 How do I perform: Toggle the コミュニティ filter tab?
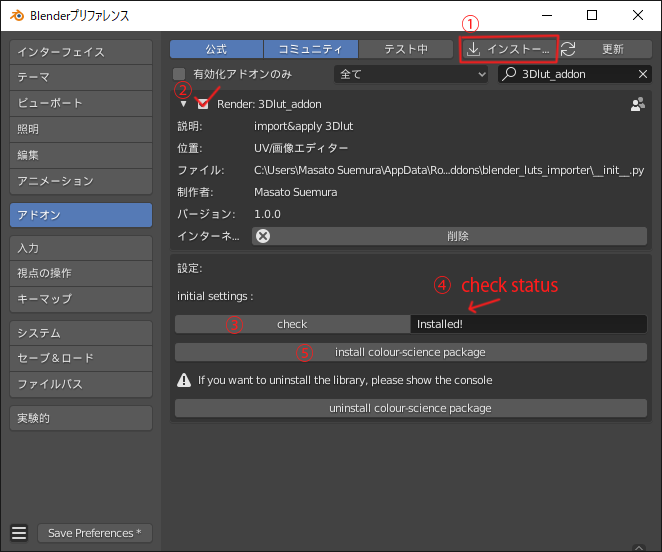point(311,49)
